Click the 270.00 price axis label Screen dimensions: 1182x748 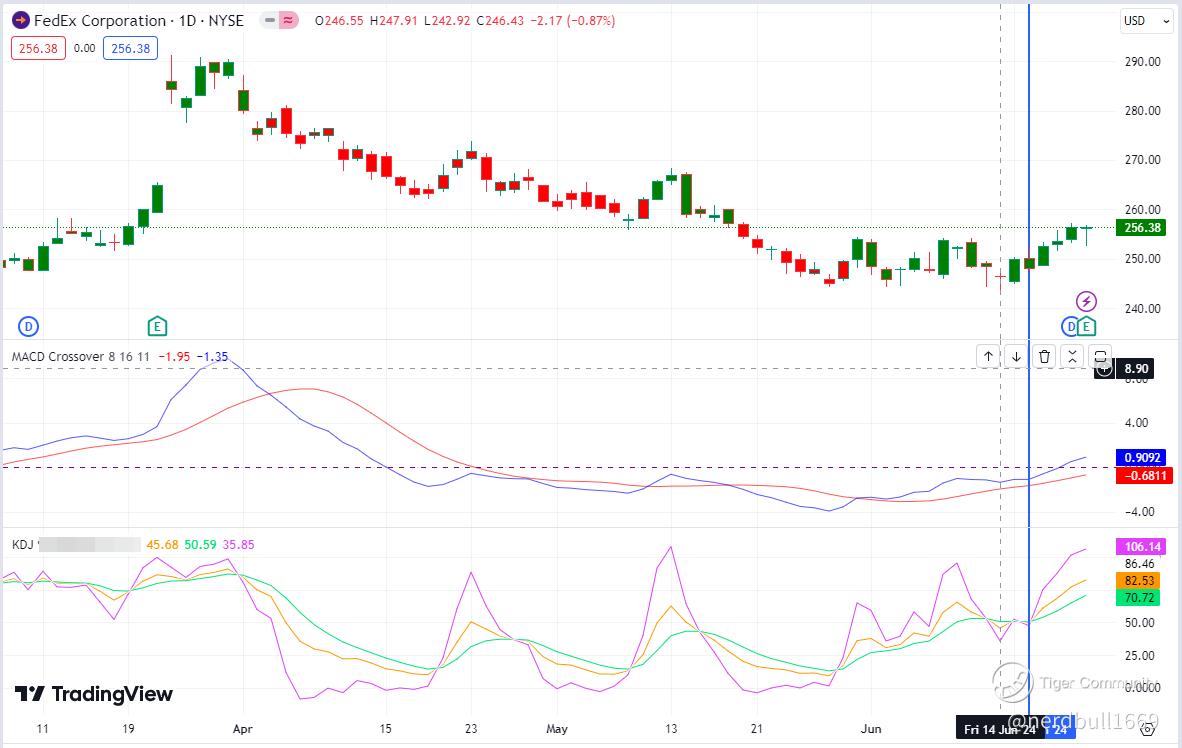1142,160
